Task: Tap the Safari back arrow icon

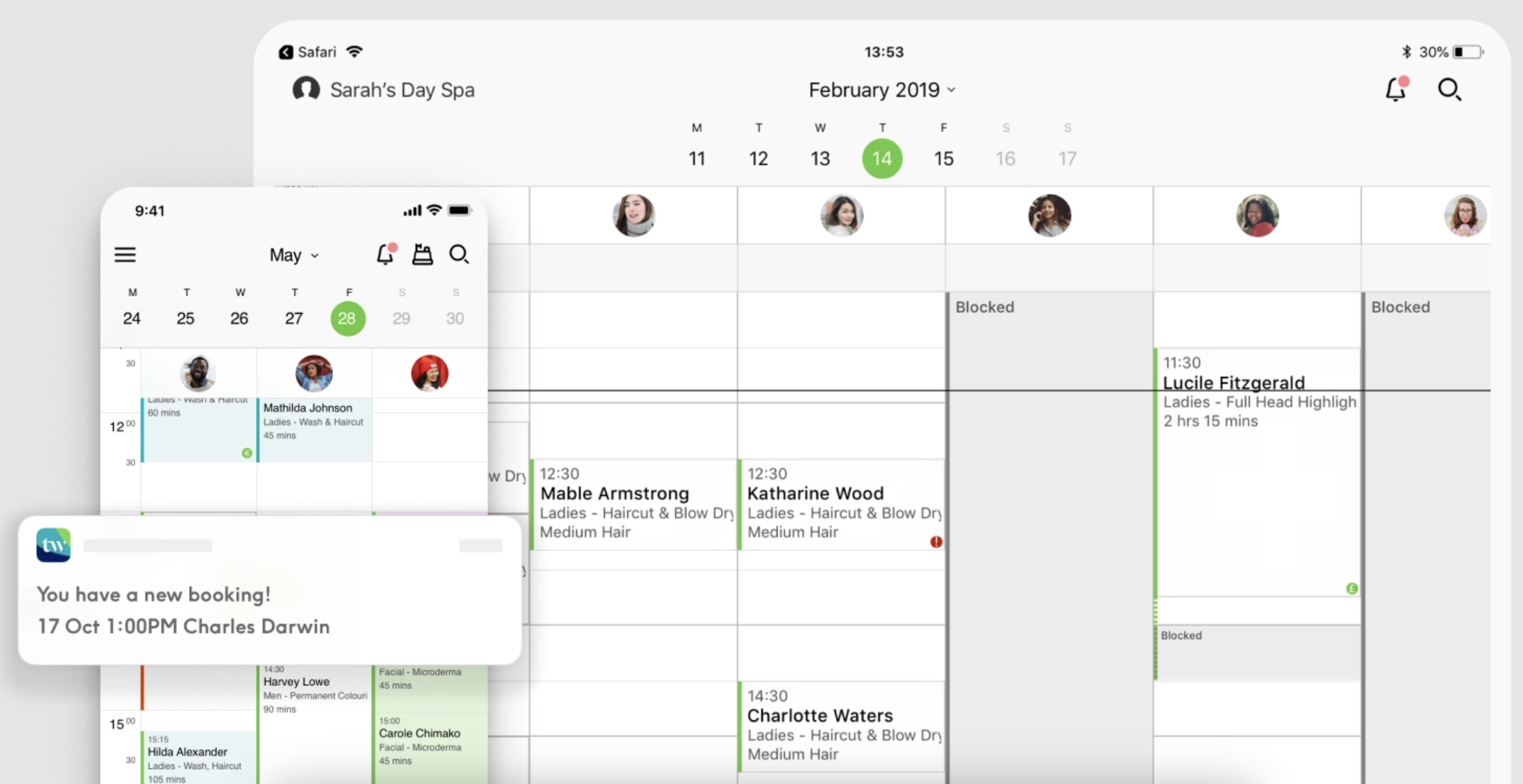Action: [286, 52]
